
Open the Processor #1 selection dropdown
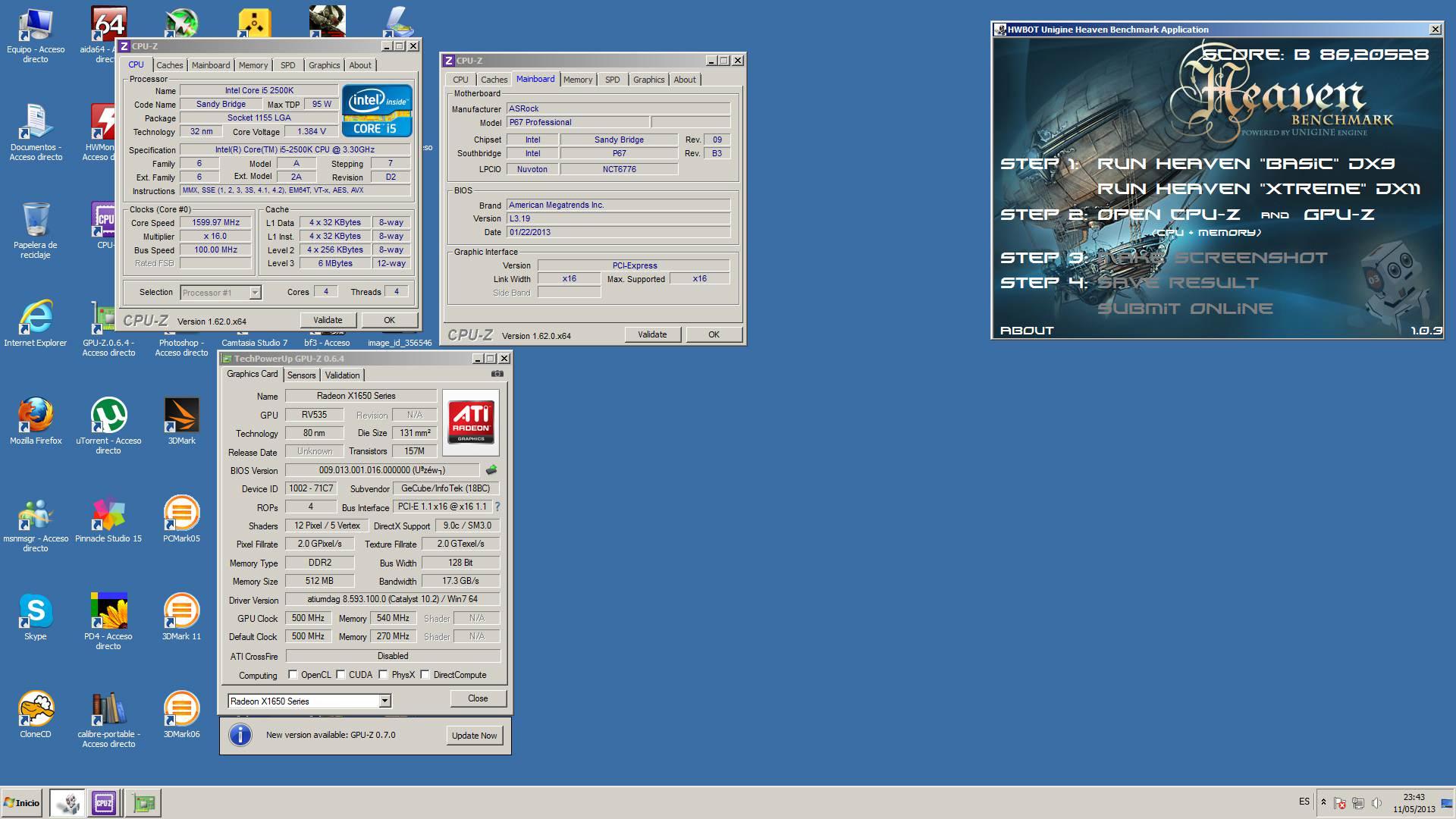pyautogui.click(x=221, y=293)
